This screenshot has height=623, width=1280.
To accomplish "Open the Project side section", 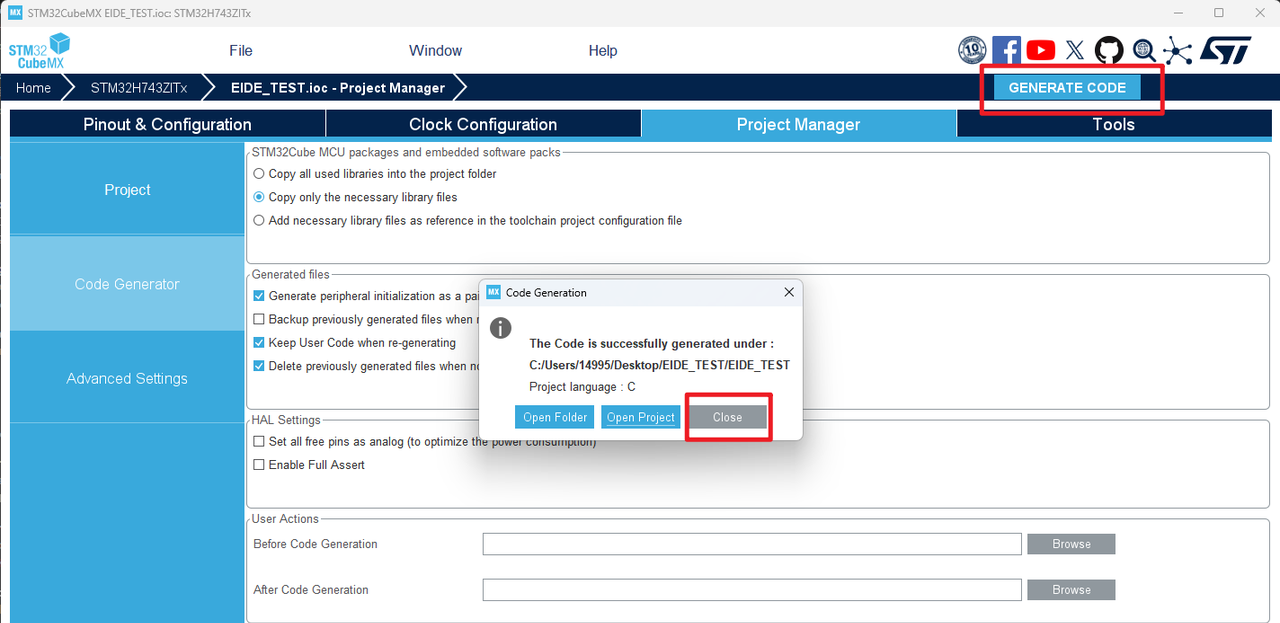I will [x=127, y=189].
